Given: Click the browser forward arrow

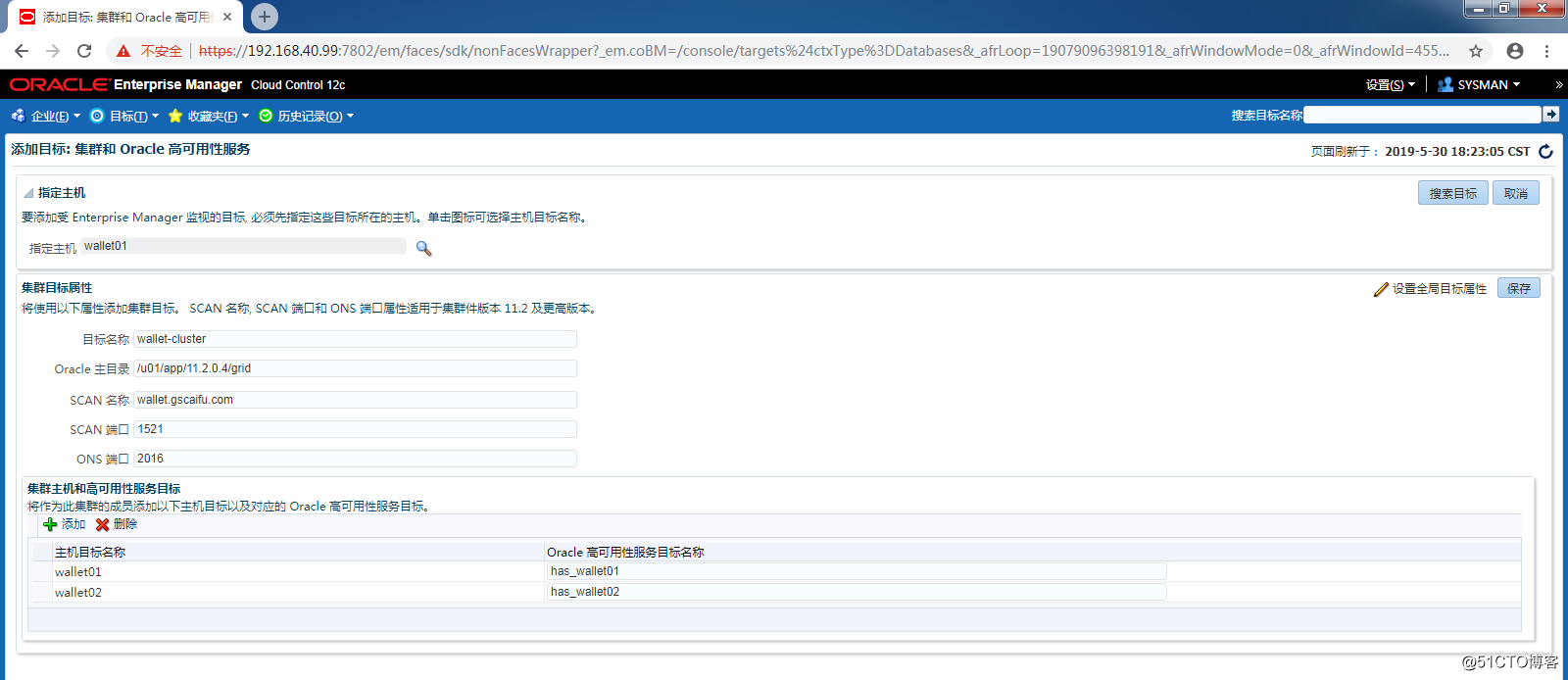Looking at the screenshot, I should click(53, 51).
